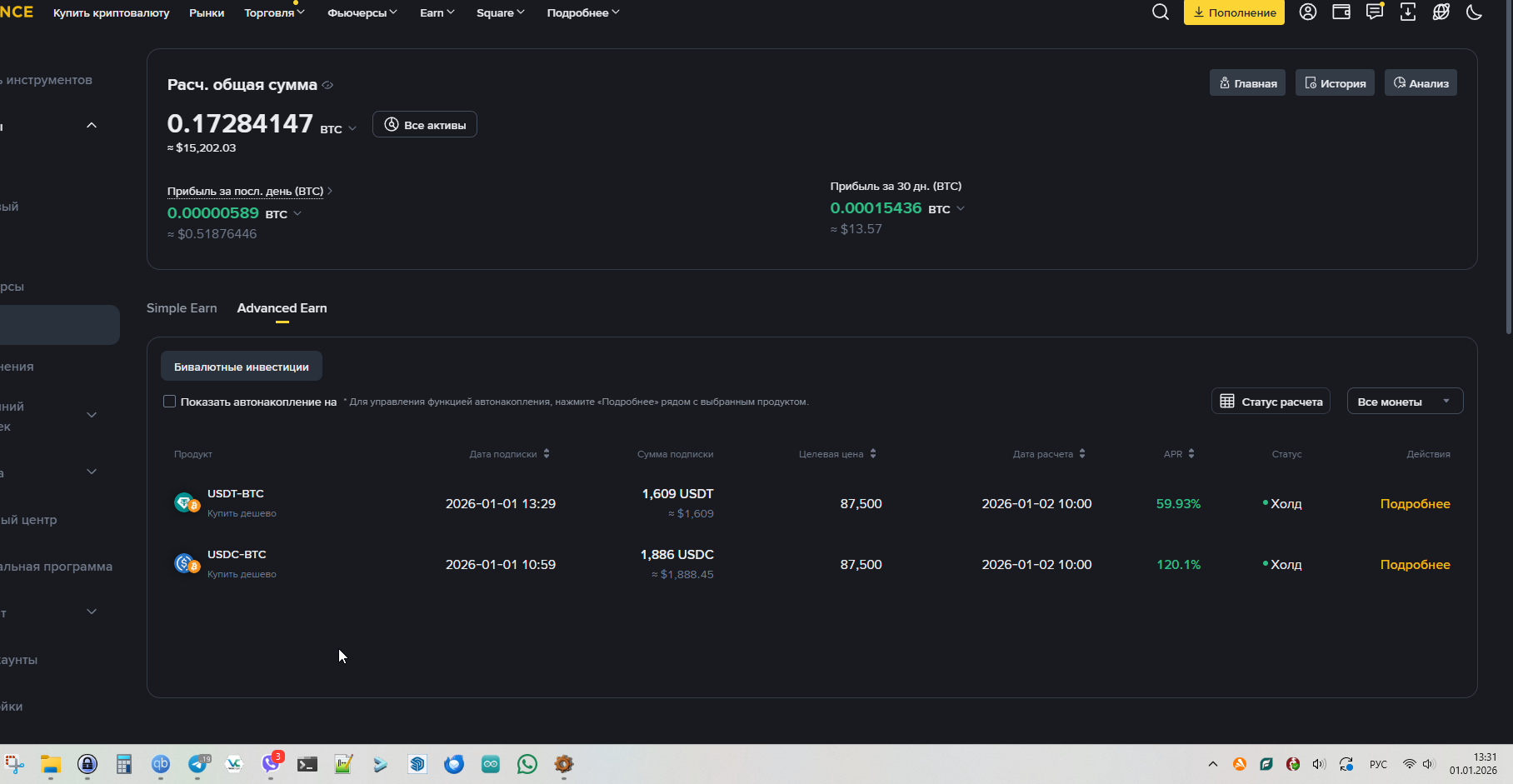Open the Все монеты coin filter dropdown

coord(1405,402)
